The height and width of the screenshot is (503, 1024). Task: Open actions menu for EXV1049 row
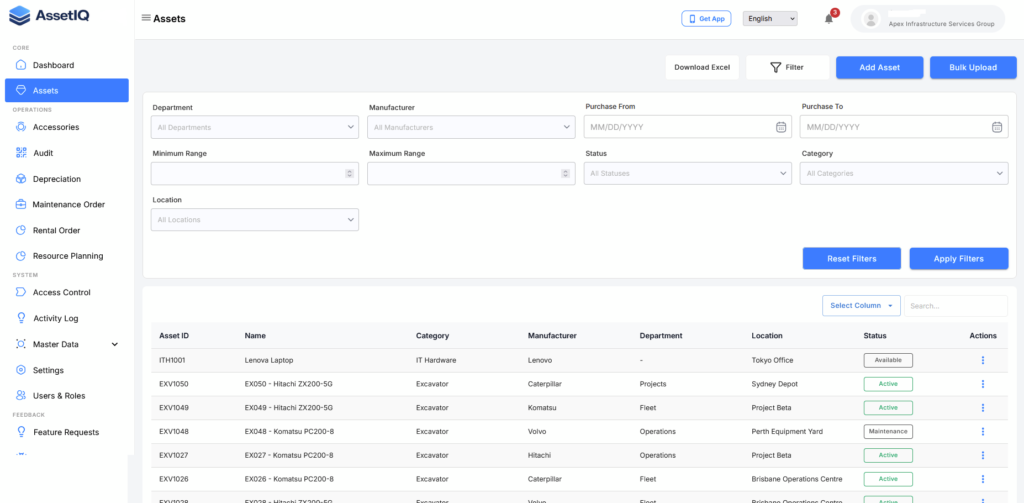pos(983,408)
